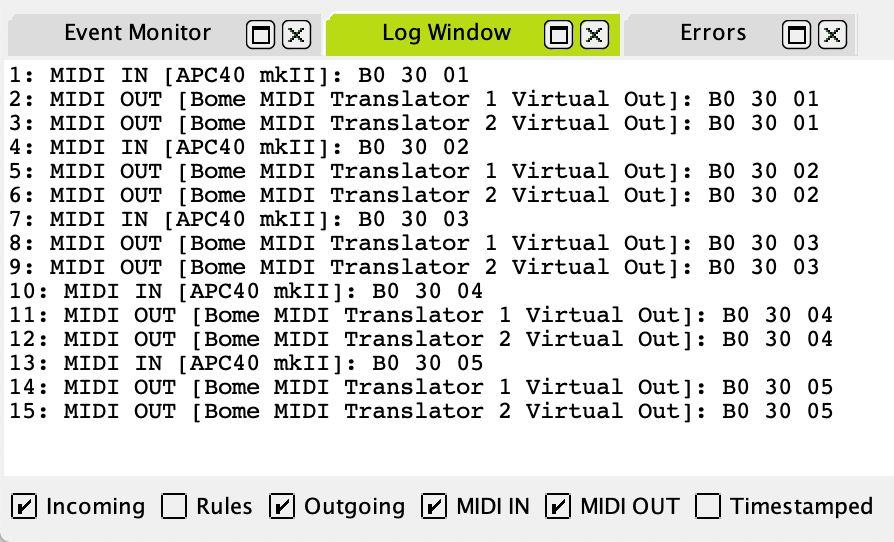Screen dimensions: 894x542
Task: Select log line 7: MIDI IN B0 30 03
Action: (239, 219)
